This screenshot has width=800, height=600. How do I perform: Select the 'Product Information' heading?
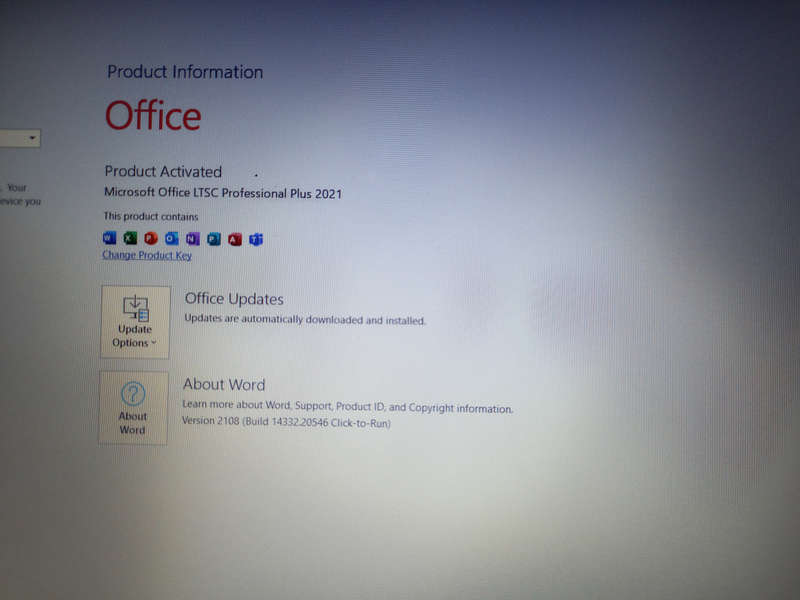pyautogui.click(x=185, y=72)
